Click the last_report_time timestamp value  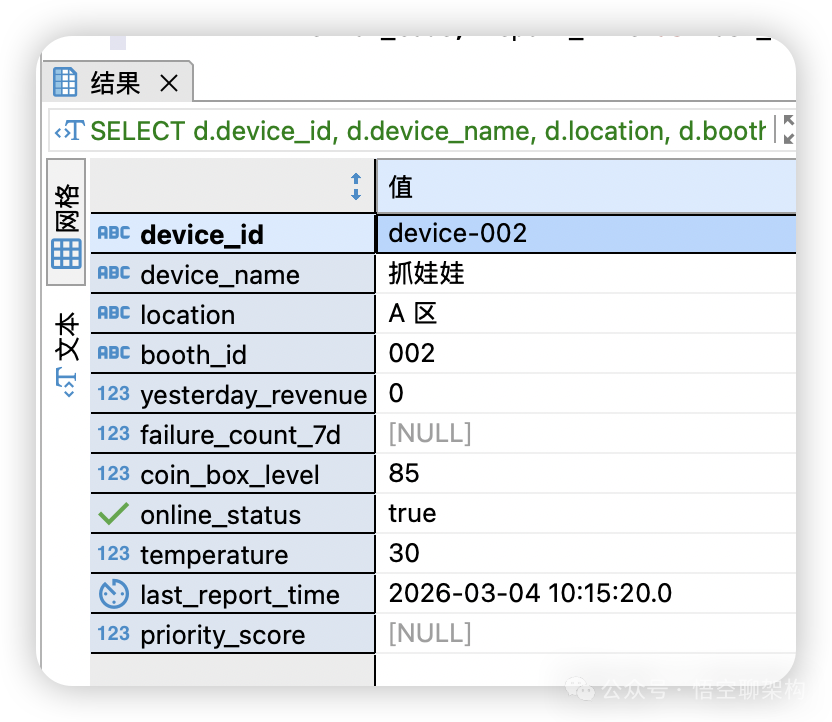click(x=530, y=594)
